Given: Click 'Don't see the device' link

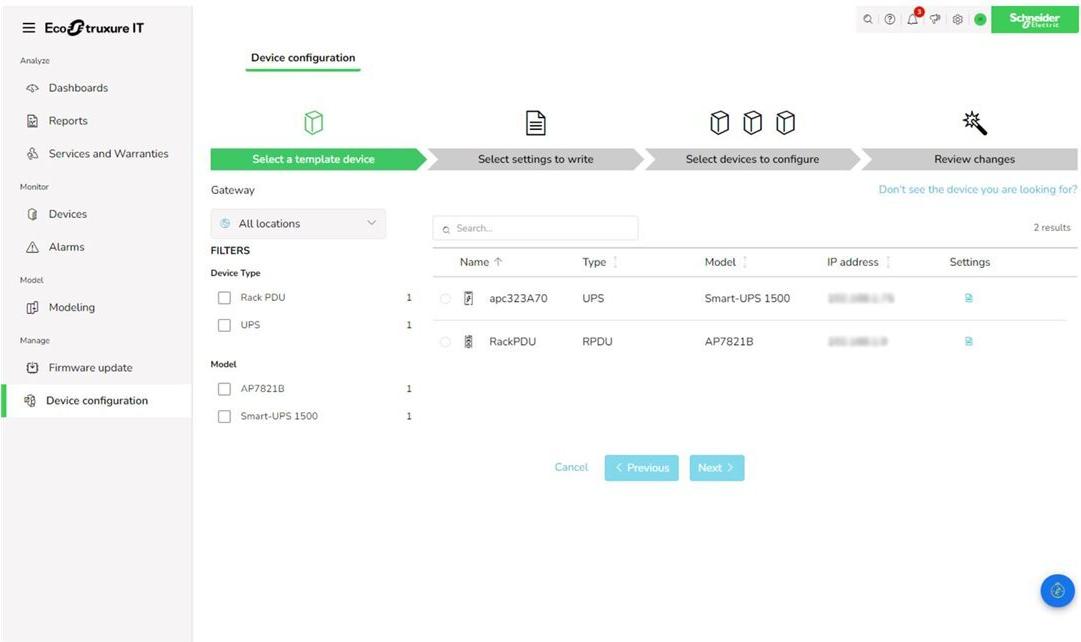Looking at the screenshot, I should point(977,189).
